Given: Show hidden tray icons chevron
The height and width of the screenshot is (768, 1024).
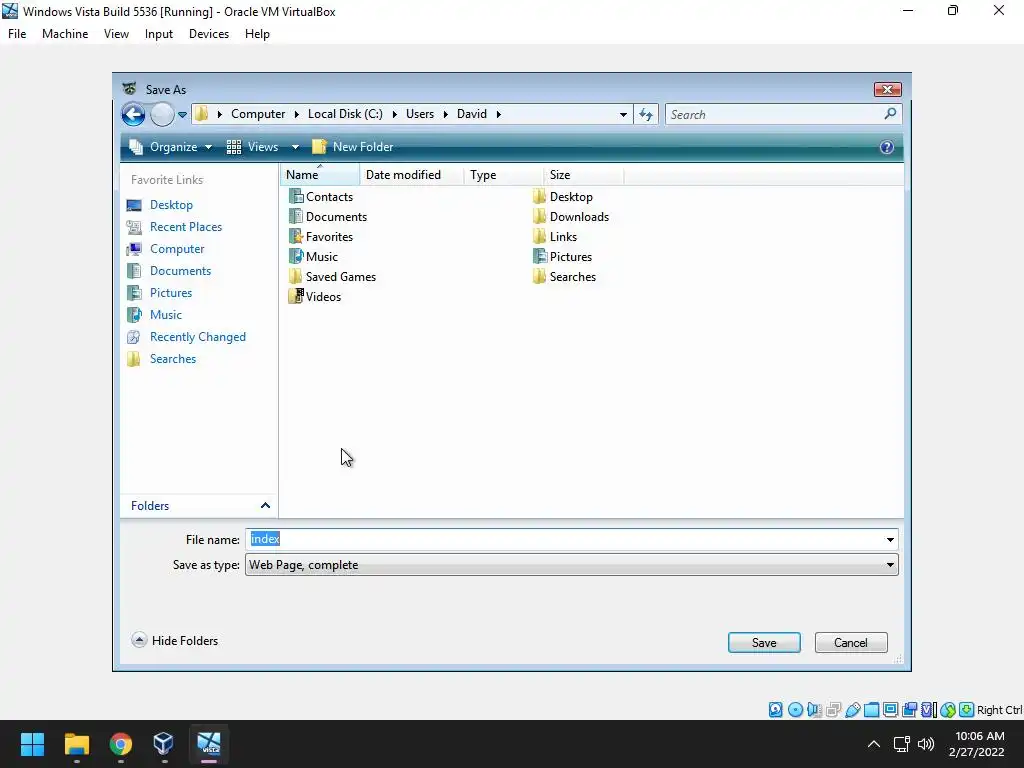Looking at the screenshot, I should pos(873,744).
